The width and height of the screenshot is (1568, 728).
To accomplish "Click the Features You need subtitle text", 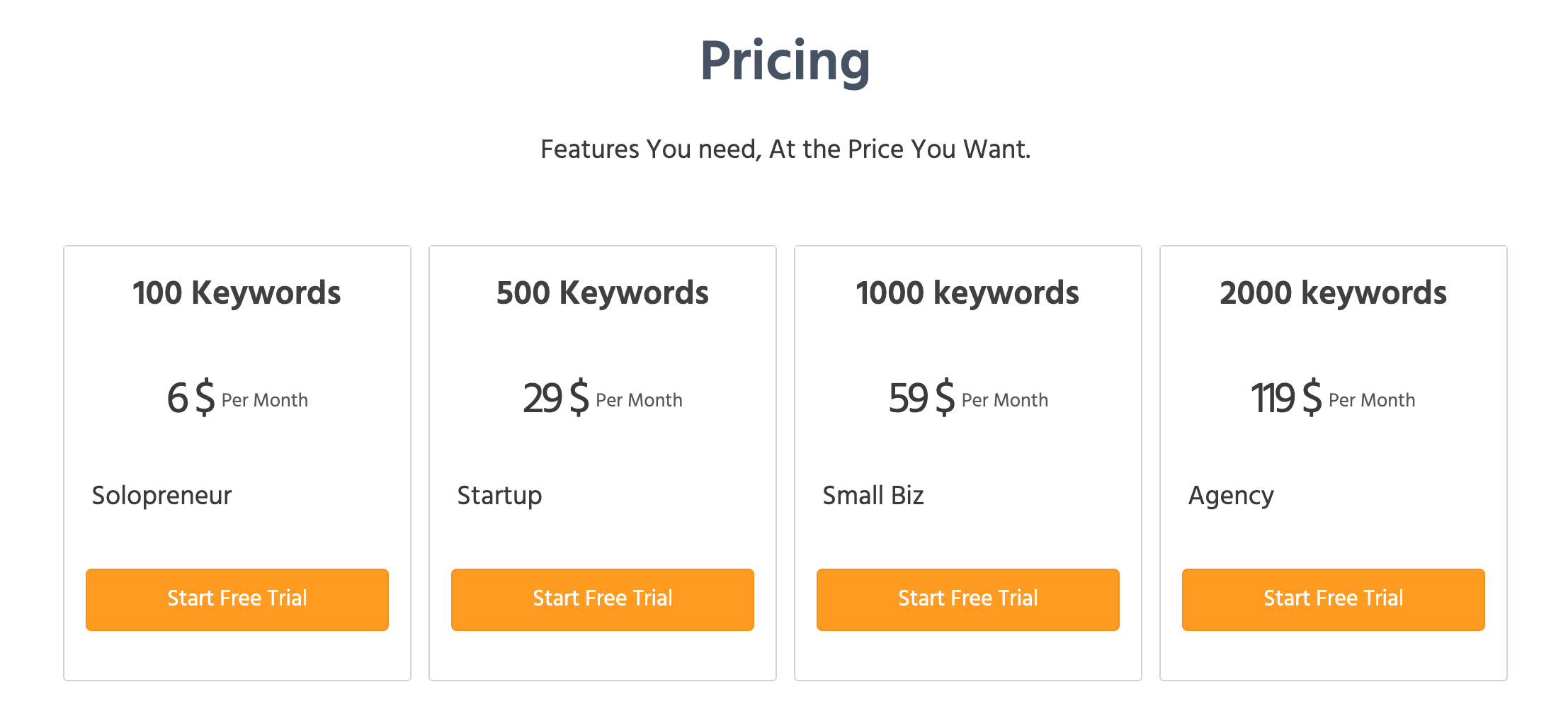I will click(785, 149).
